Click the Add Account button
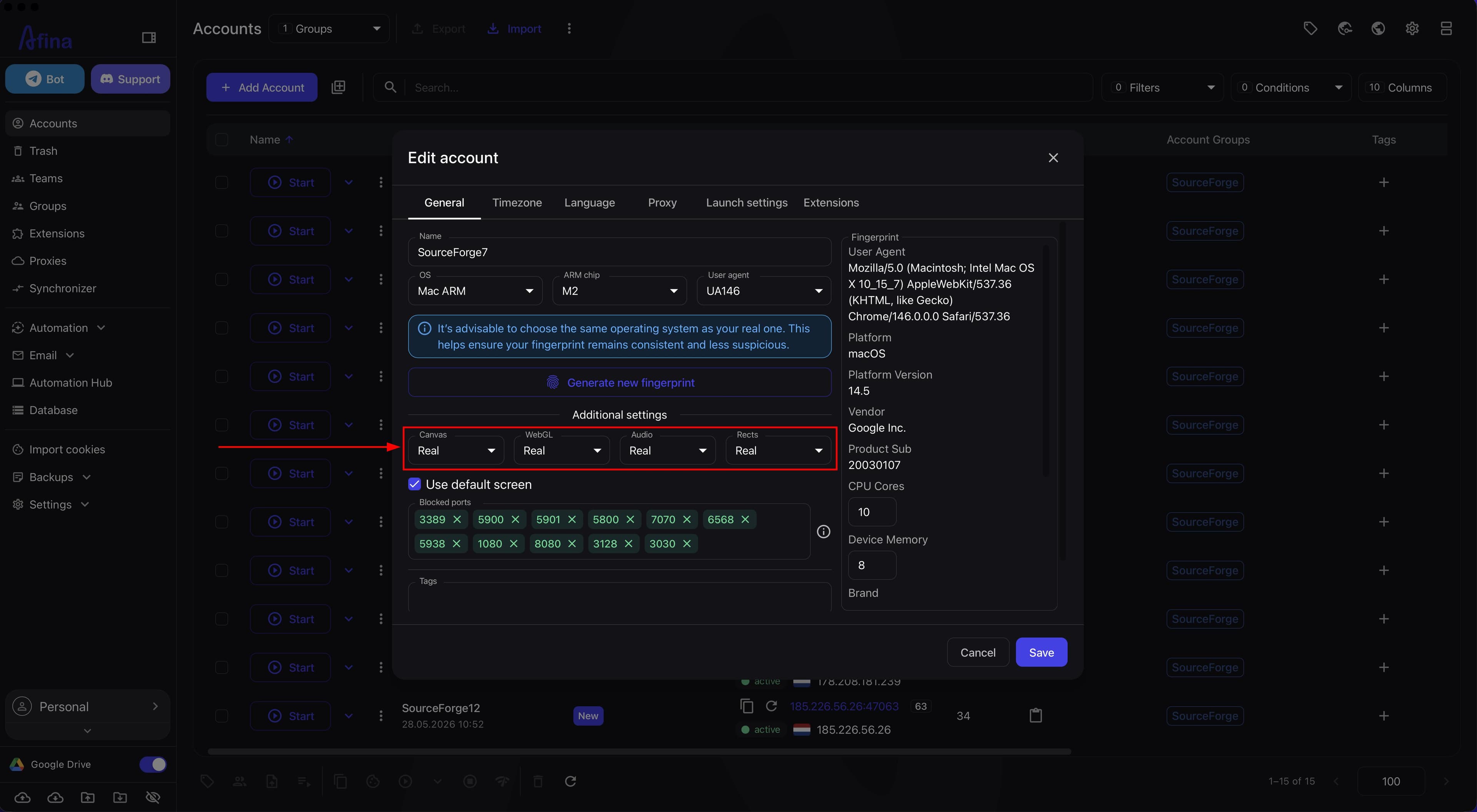 [262, 87]
